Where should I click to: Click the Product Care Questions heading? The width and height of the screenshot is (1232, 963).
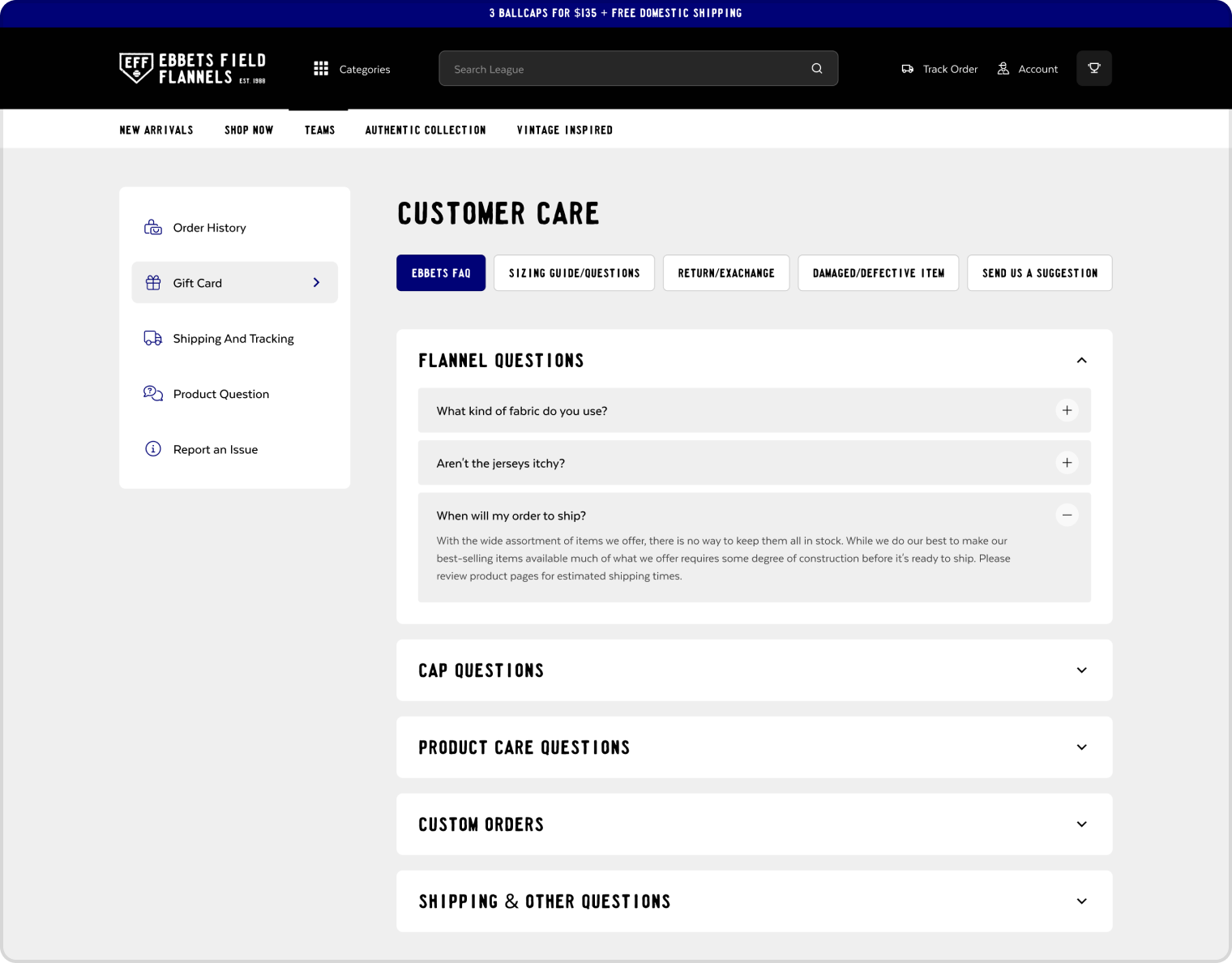[x=524, y=747]
